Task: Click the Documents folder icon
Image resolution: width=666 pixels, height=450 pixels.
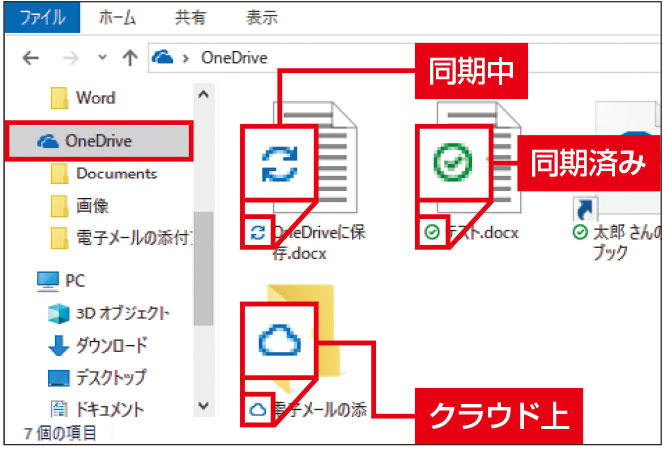Action: [x=59, y=173]
